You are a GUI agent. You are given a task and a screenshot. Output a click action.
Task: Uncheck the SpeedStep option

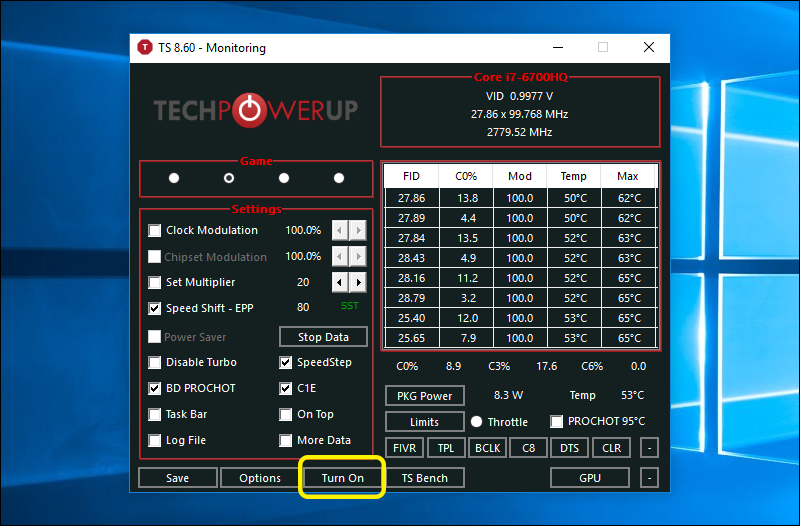(286, 363)
